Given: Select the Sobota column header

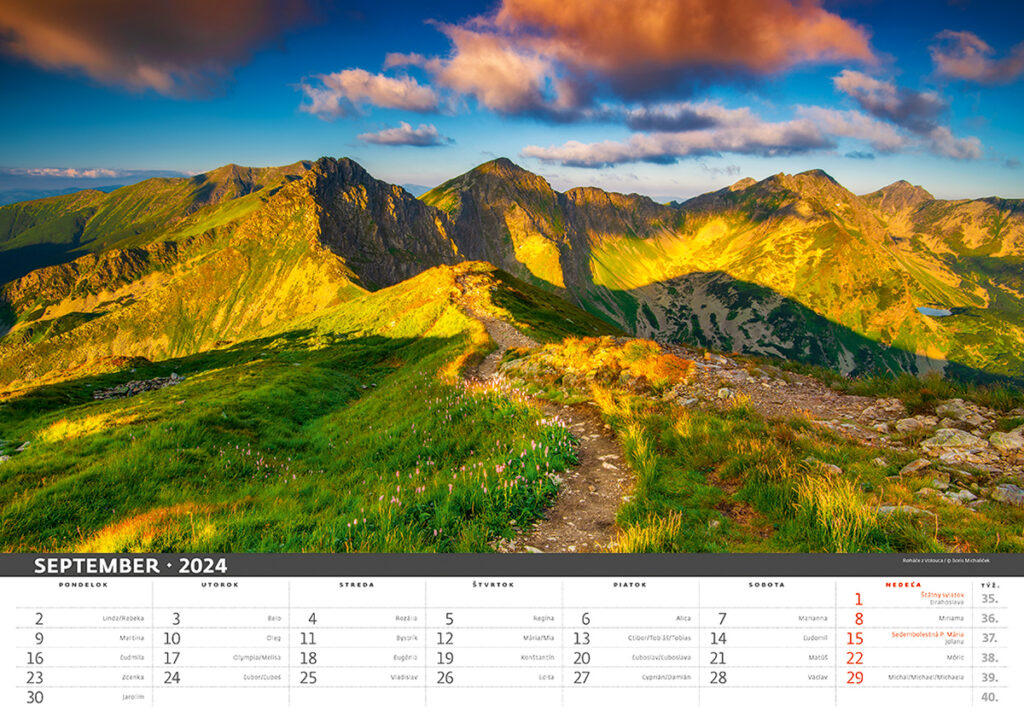Looking at the screenshot, I should coord(766,584).
